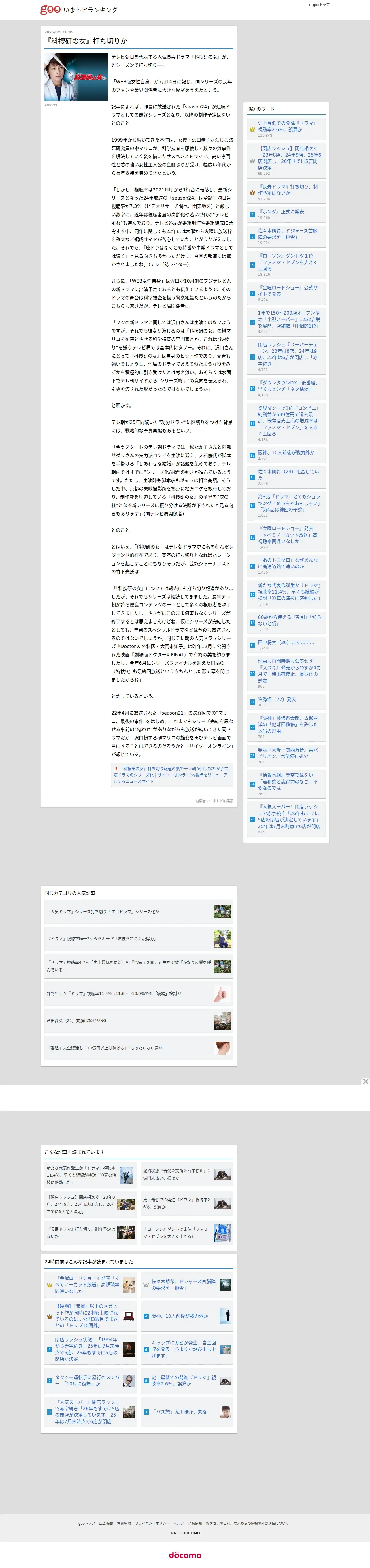Click rank 7 badge in 話題のワード sidebar

click(252, 293)
